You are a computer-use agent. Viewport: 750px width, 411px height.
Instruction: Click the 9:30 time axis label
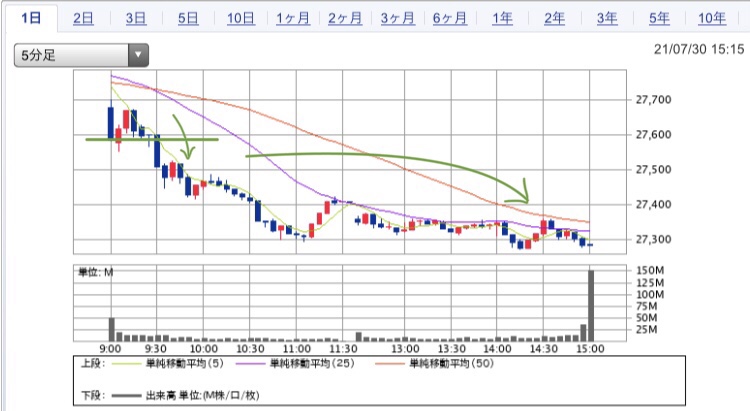point(155,349)
